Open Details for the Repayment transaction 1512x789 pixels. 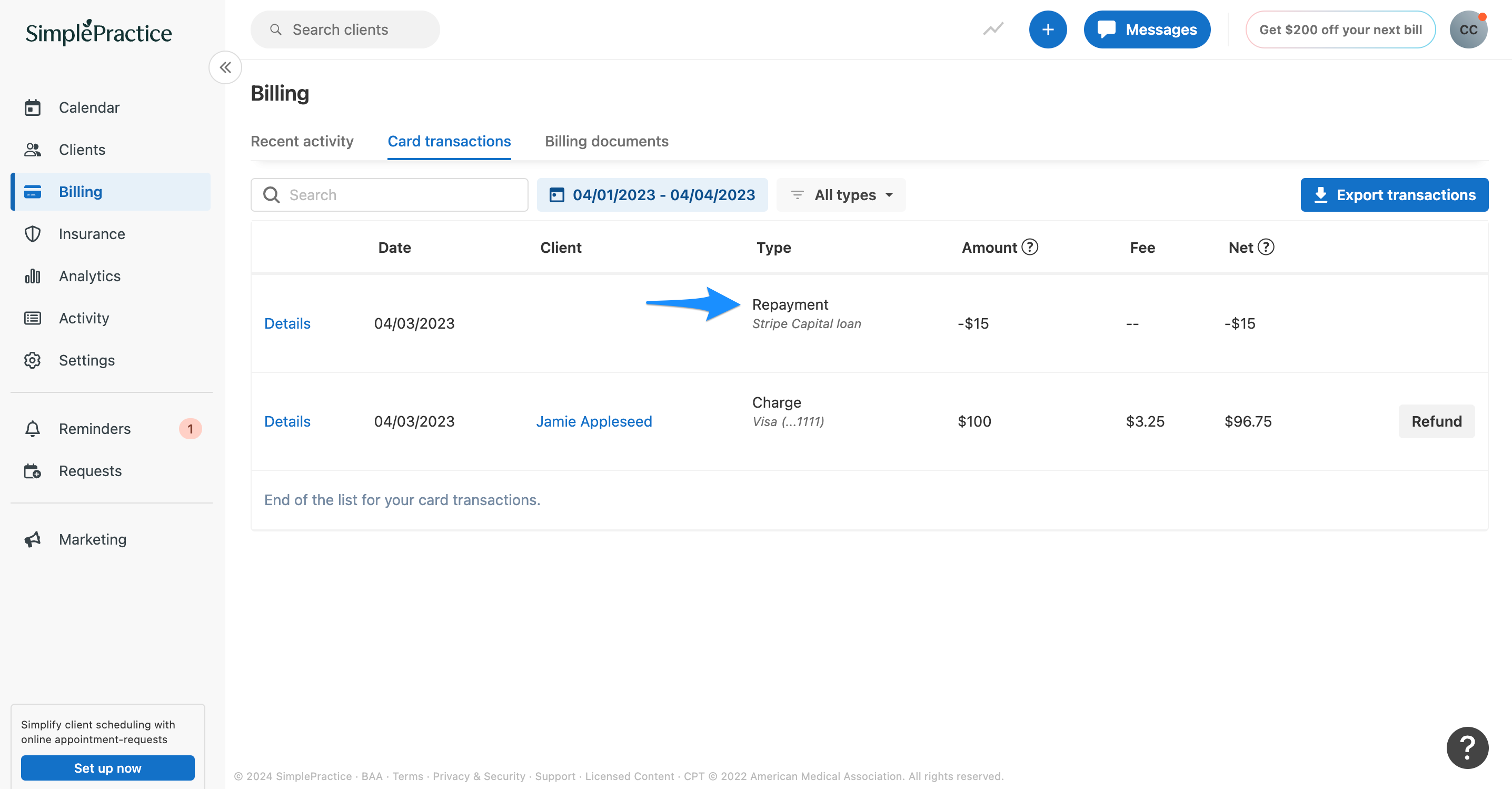287,323
